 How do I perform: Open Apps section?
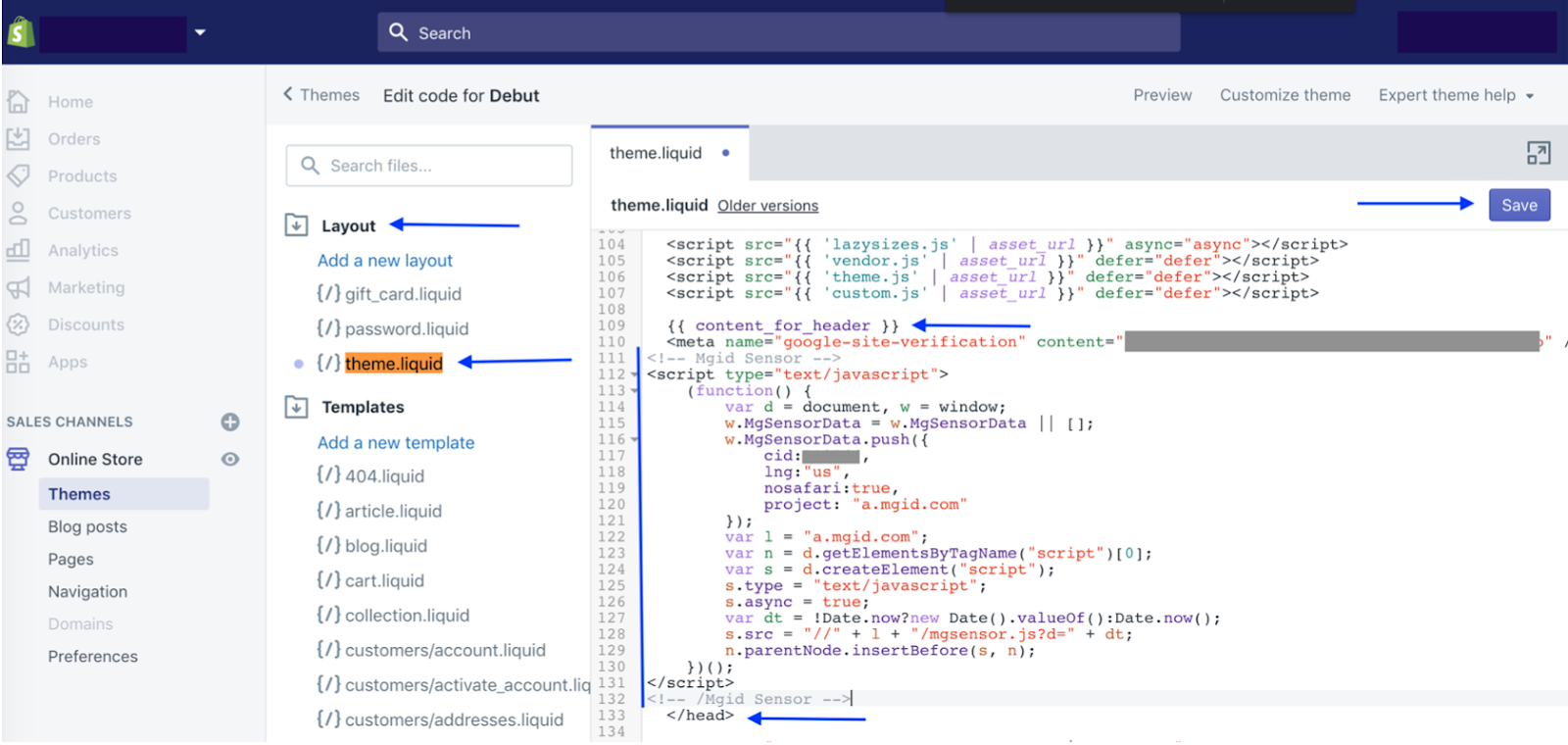(68, 363)
